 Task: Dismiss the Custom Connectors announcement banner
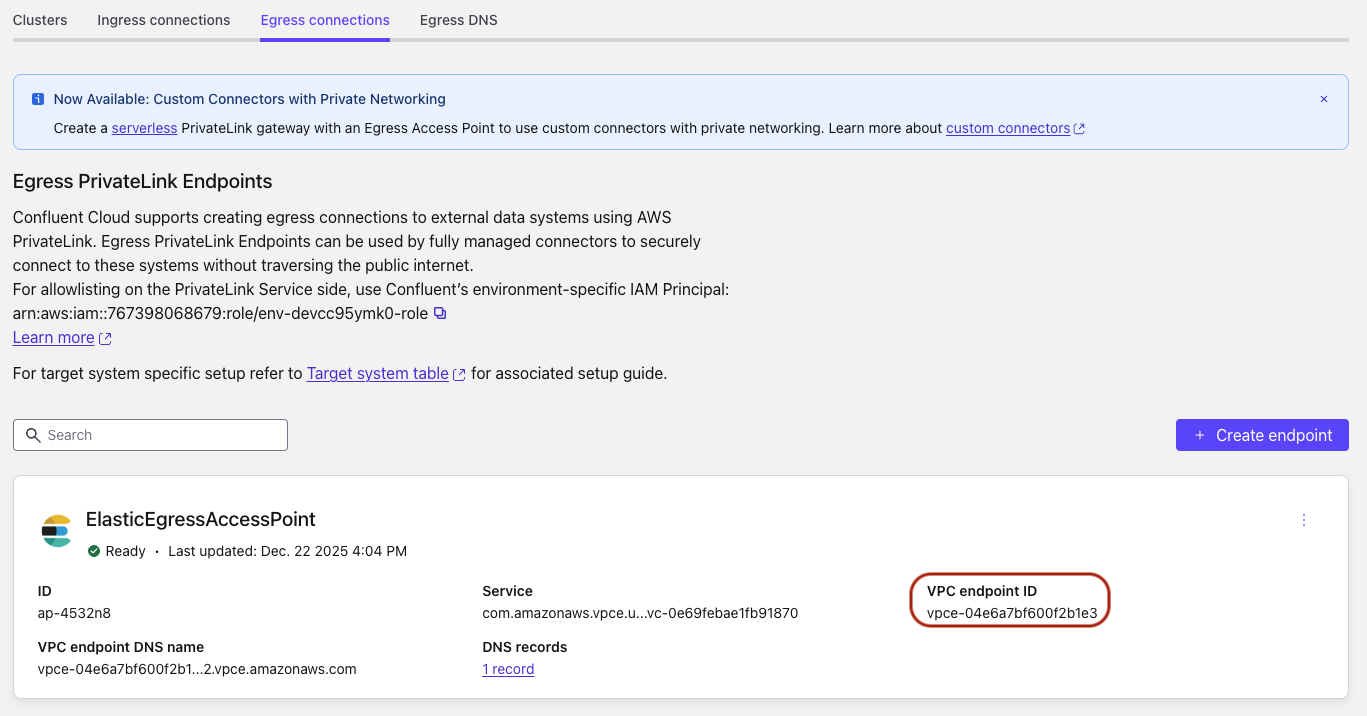pos(1323,99)
